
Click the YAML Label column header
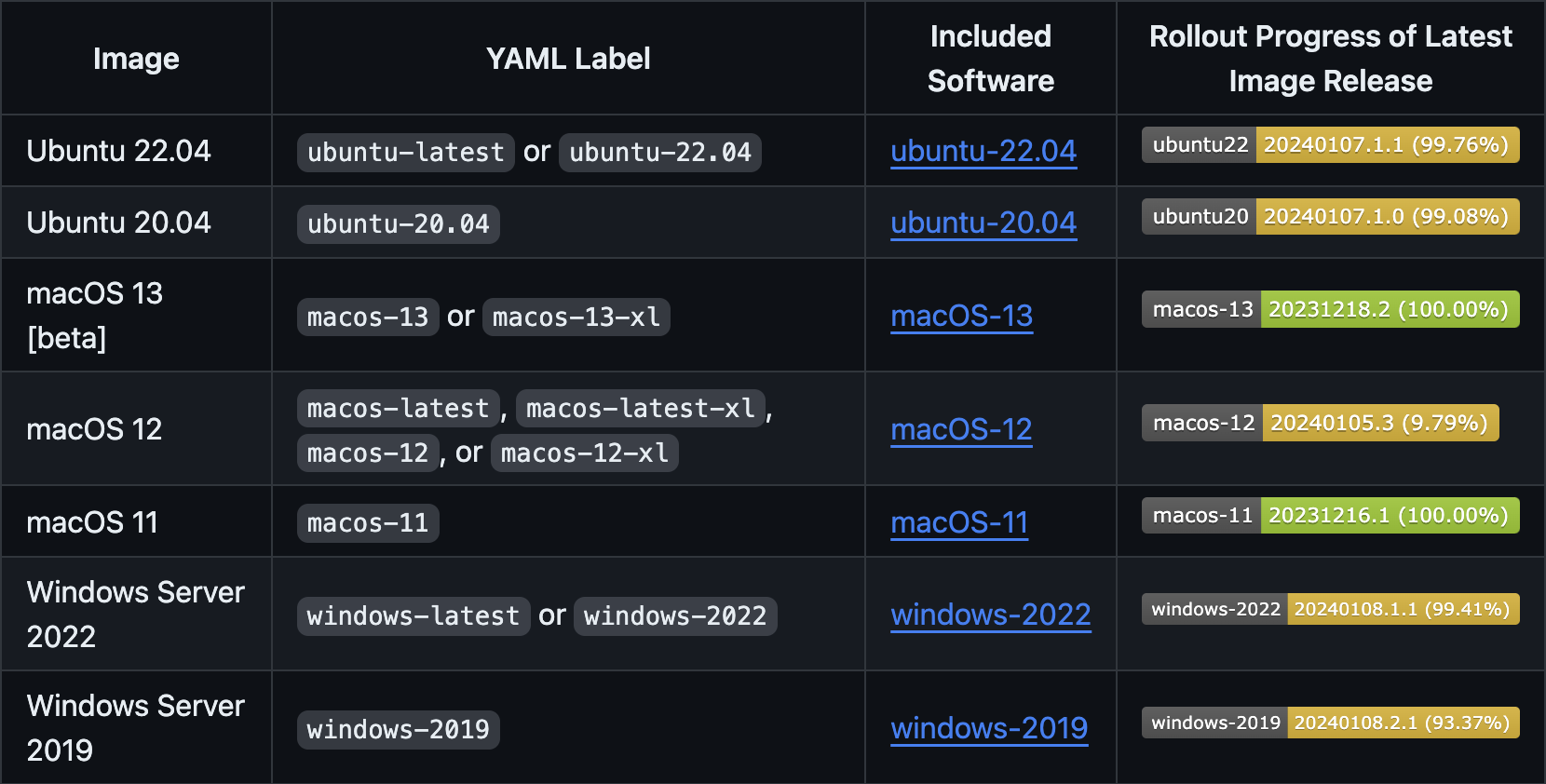[568, 59]
